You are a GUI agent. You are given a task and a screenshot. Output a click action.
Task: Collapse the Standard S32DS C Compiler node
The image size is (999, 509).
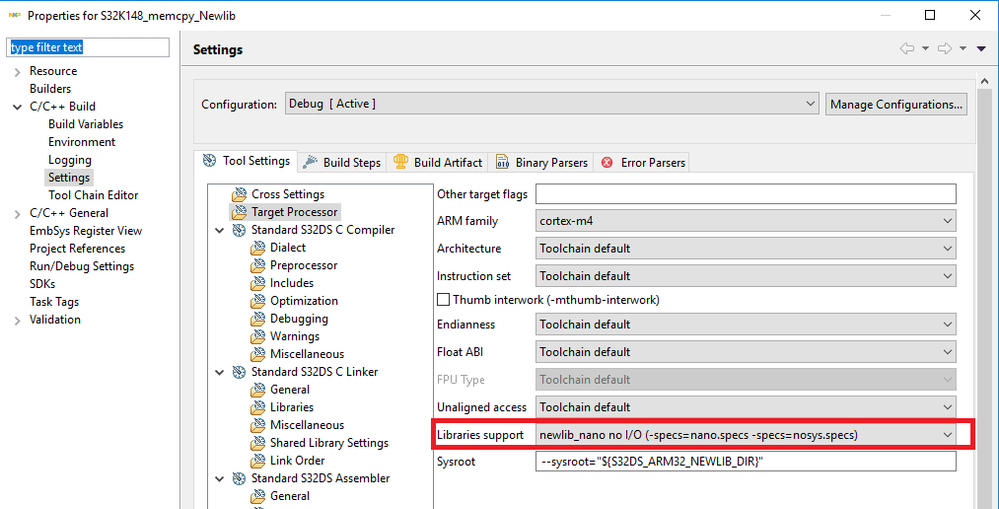[220, 230]
